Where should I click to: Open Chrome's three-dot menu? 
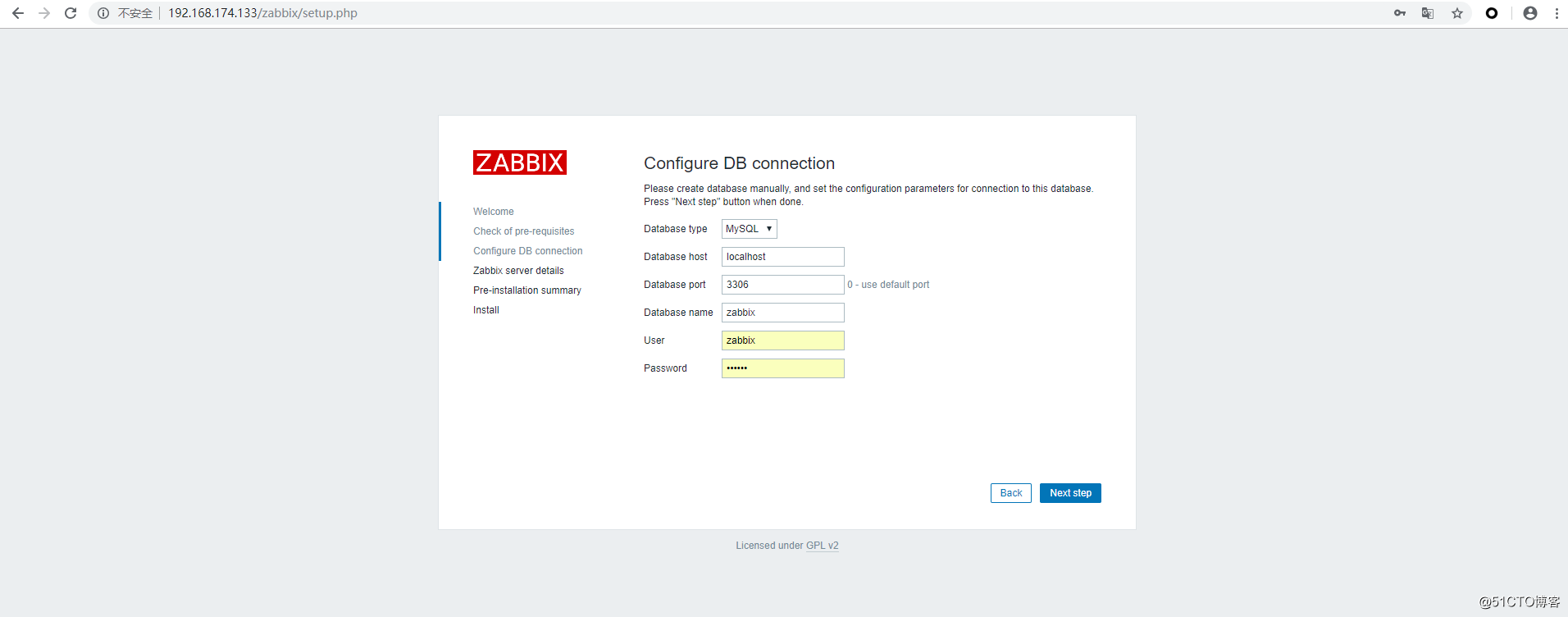pyautogui.click(x=1557, y=13)
